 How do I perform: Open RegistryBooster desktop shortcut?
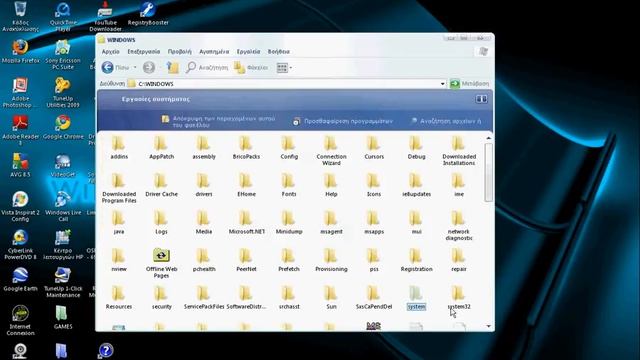[148, 14]
